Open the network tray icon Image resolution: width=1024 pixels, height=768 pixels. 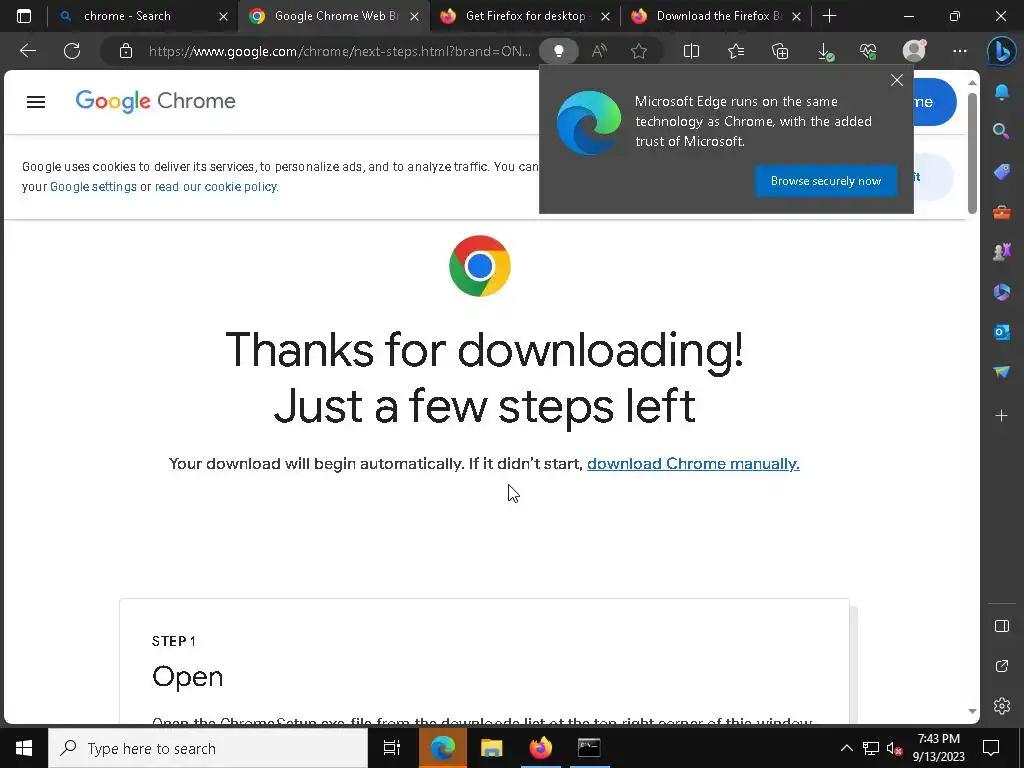[x=871, y=748]
